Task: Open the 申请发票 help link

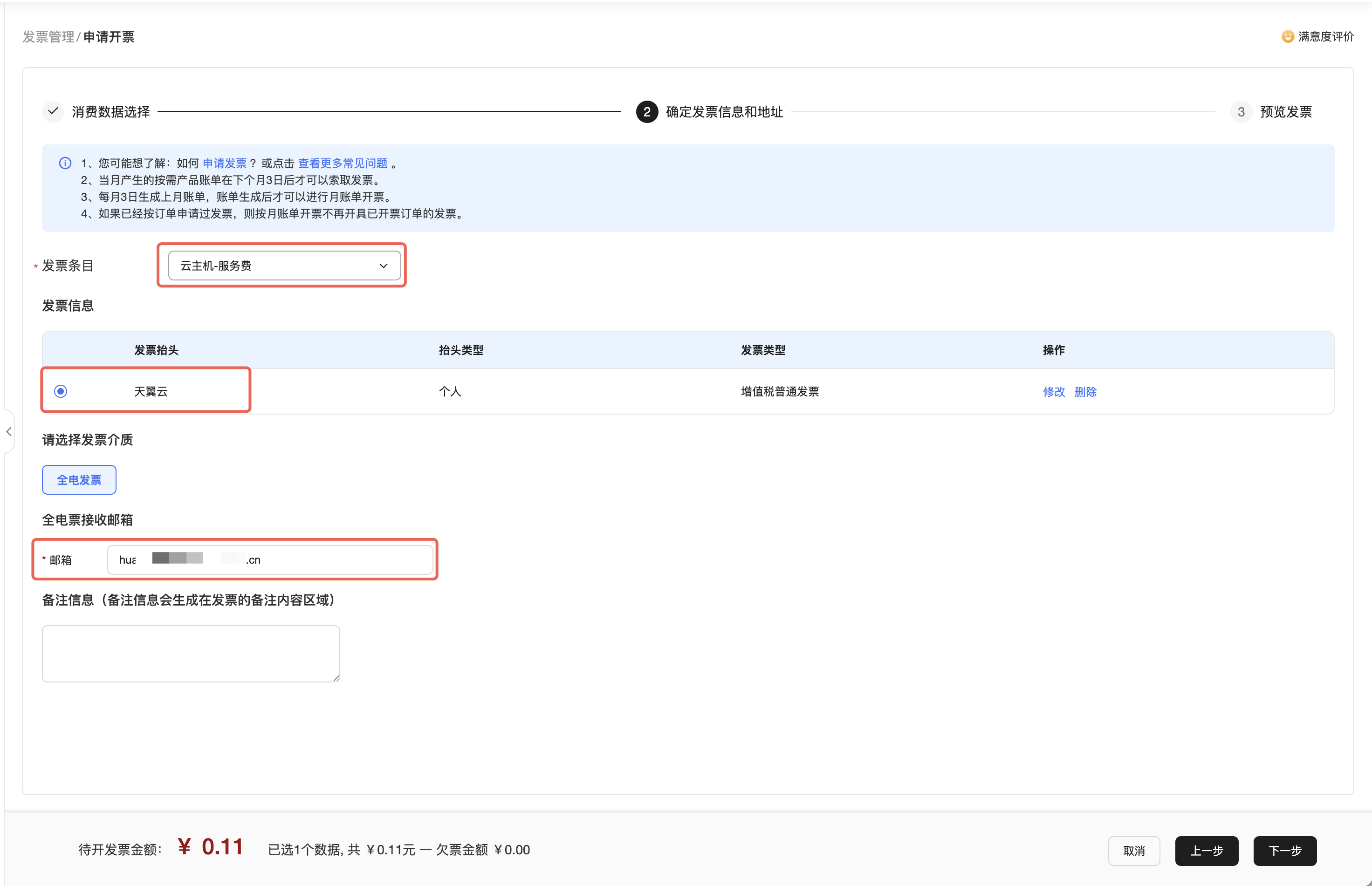Action: [225, 164]
